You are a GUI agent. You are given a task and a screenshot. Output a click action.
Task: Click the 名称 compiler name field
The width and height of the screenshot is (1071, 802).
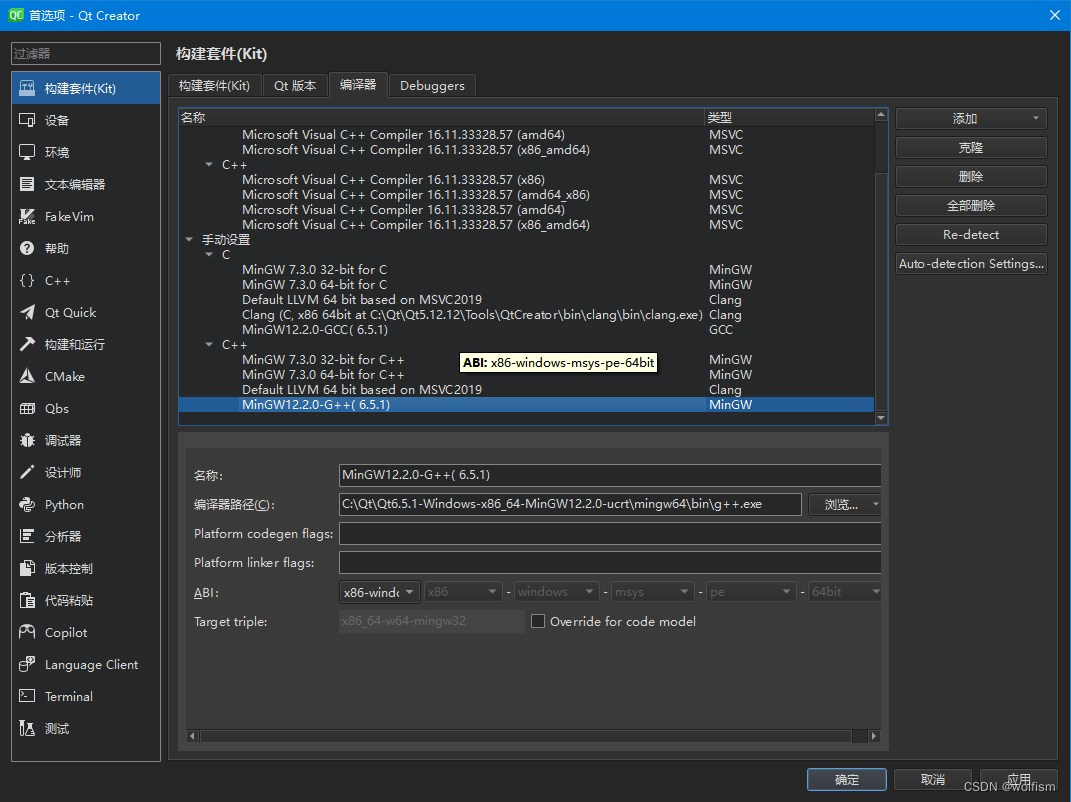tap(610, 475)
